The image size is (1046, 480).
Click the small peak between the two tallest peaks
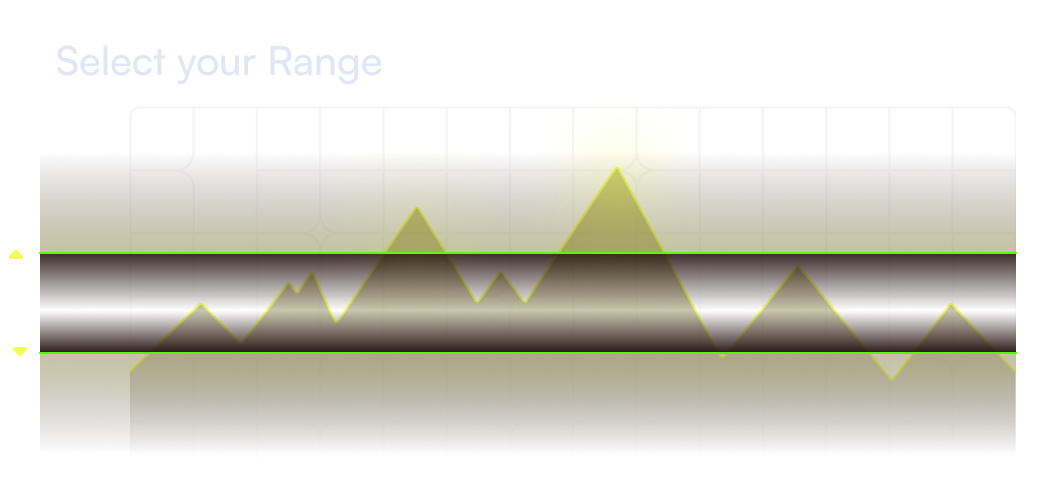[x=501, y=272]
